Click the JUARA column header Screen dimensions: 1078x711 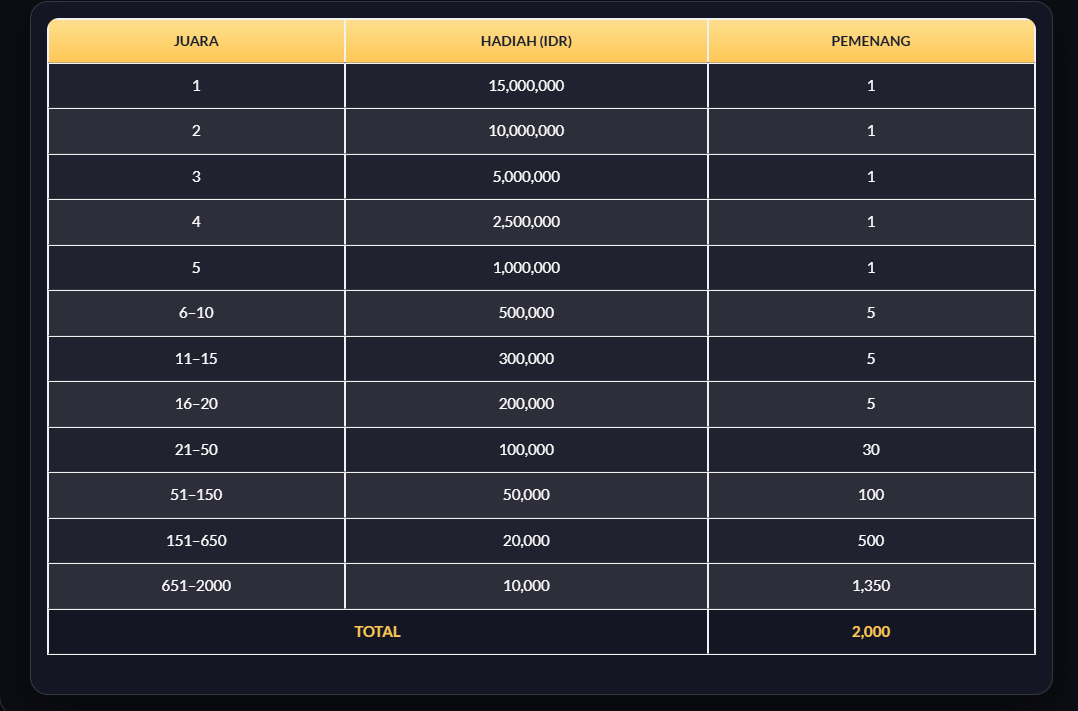[x=196, y=41]
